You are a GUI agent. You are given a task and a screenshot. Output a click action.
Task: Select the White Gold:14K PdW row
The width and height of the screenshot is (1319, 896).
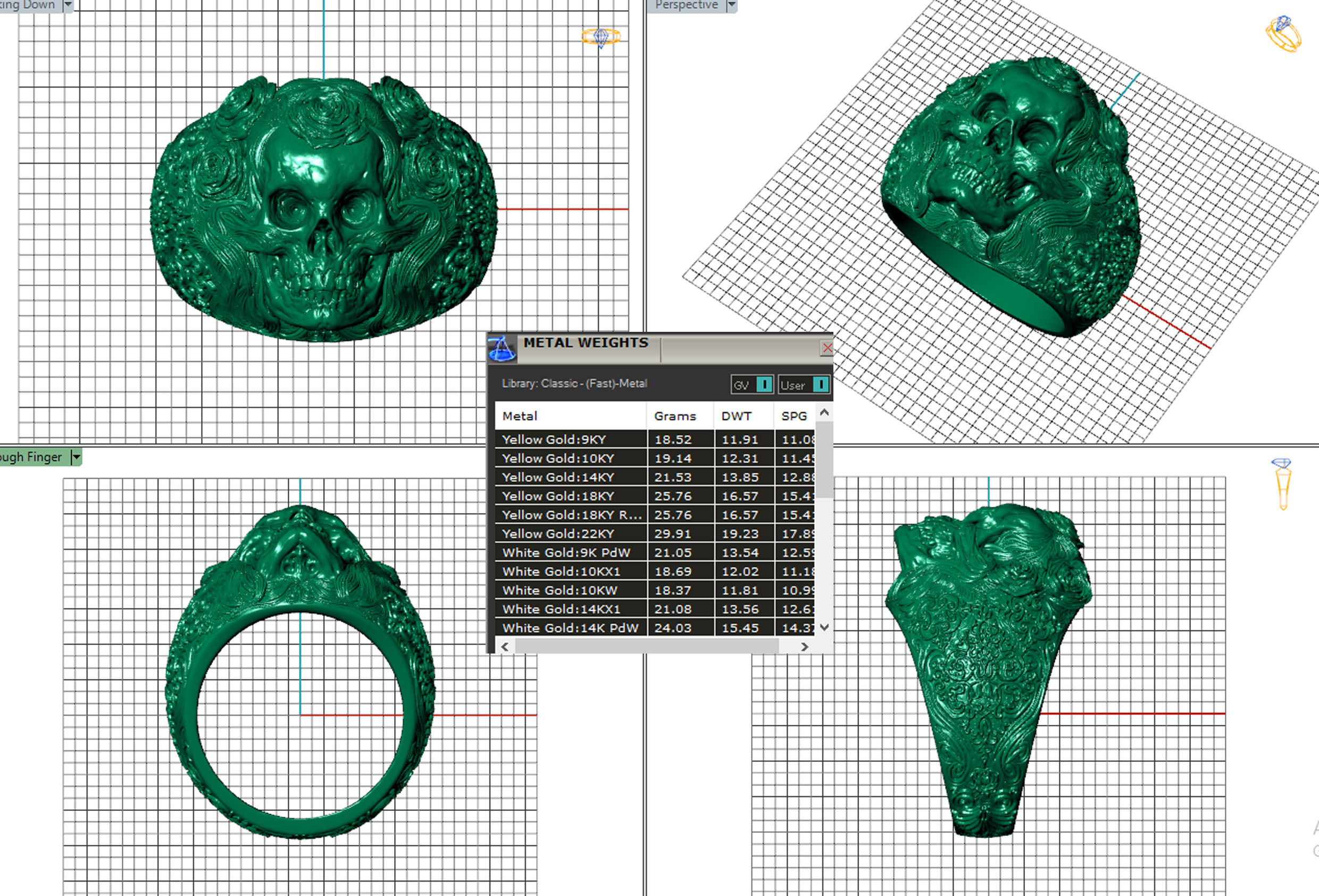(655, 627)
